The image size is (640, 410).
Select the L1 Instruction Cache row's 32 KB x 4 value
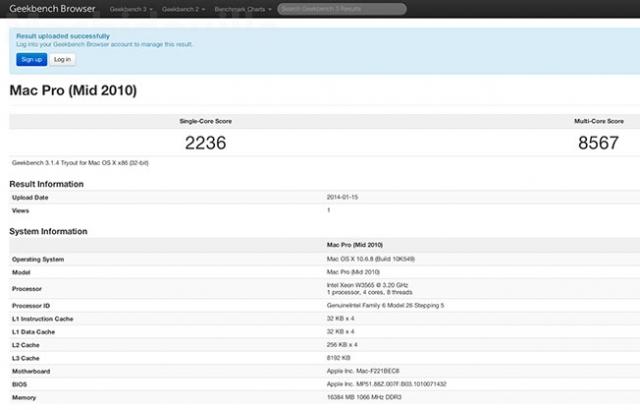pyautogui.click(x=340, y=319)
